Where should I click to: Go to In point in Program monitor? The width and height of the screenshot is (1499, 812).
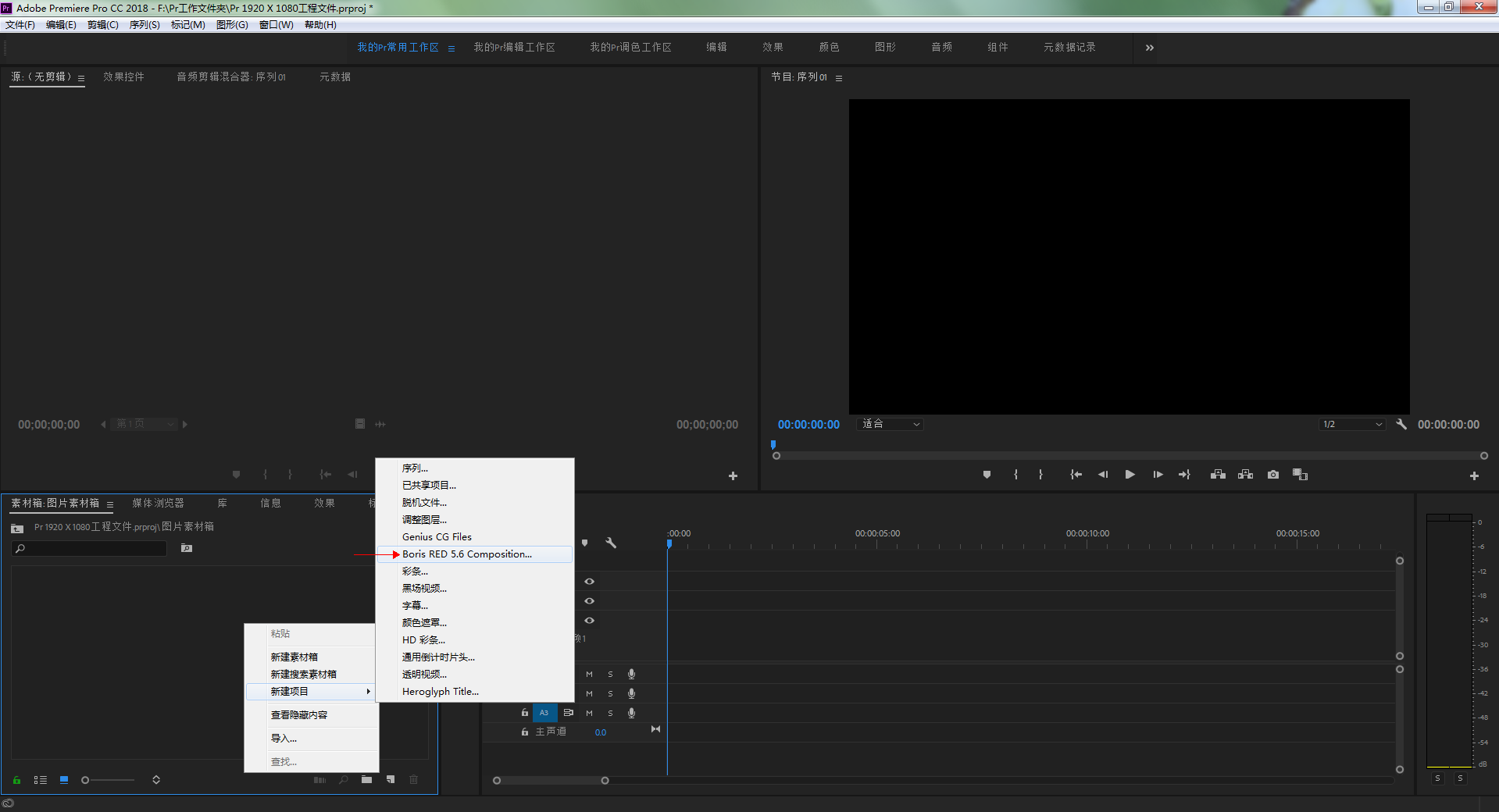(x=1076, y=475)
